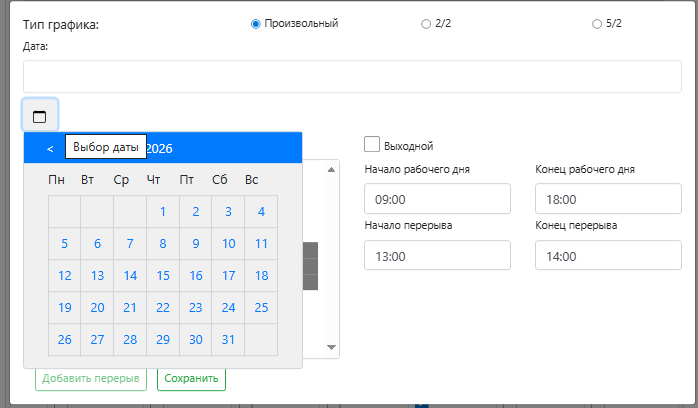This screenshot has height=408, width=698.
Task: Click the Вс weekday header
Action: pos(252,180)
